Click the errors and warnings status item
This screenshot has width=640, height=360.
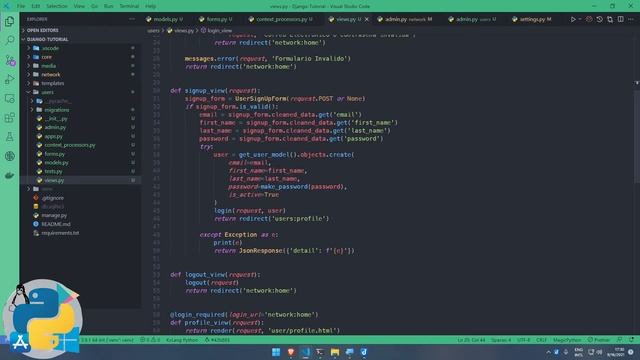click(x=150, y=340)
